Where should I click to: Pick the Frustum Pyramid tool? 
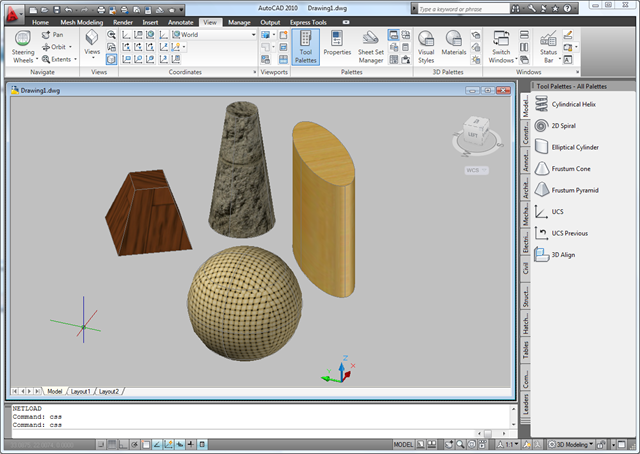pyautogui.click(x=573, y=190)
